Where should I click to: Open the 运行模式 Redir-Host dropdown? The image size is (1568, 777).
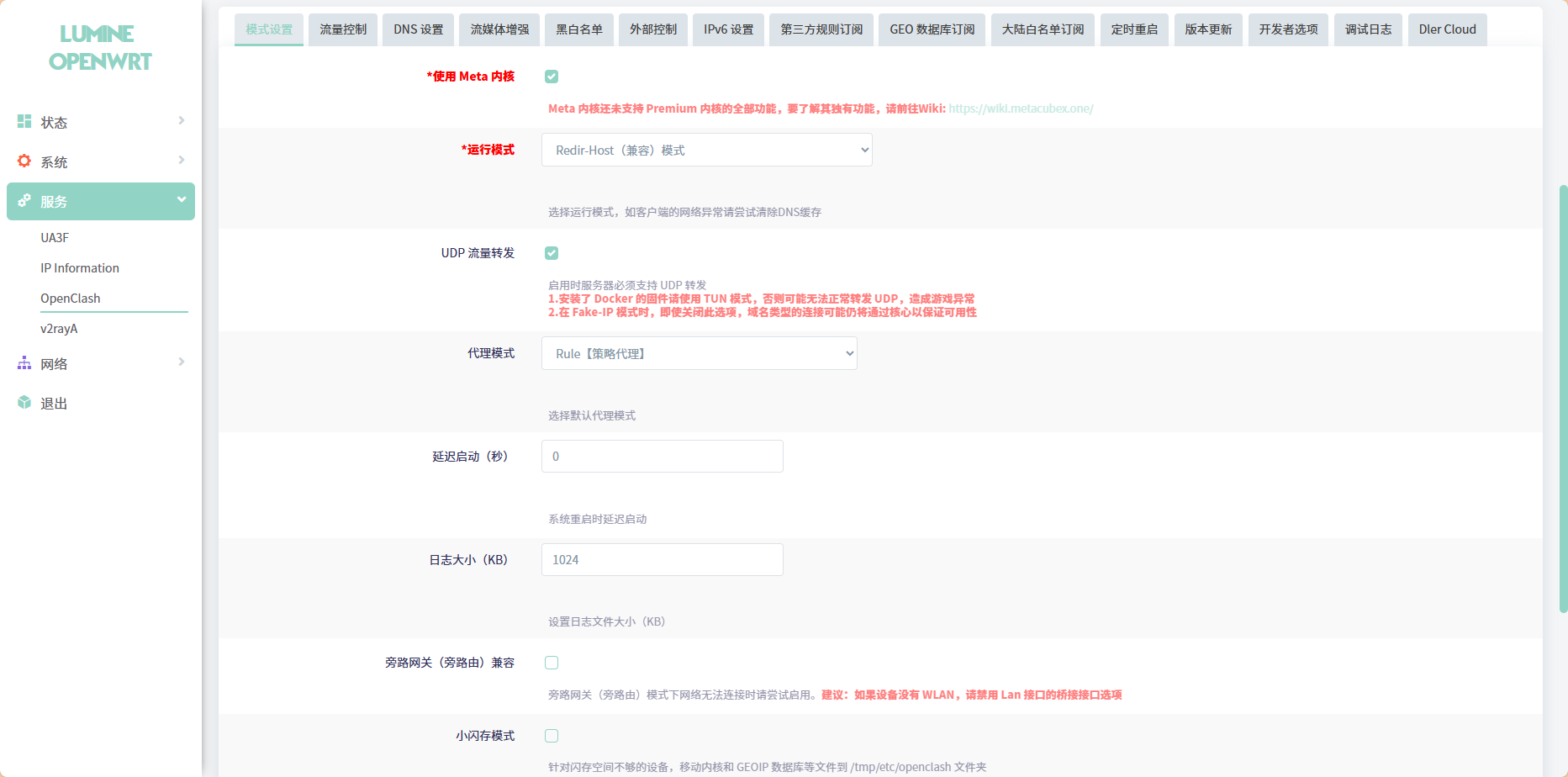706,151
